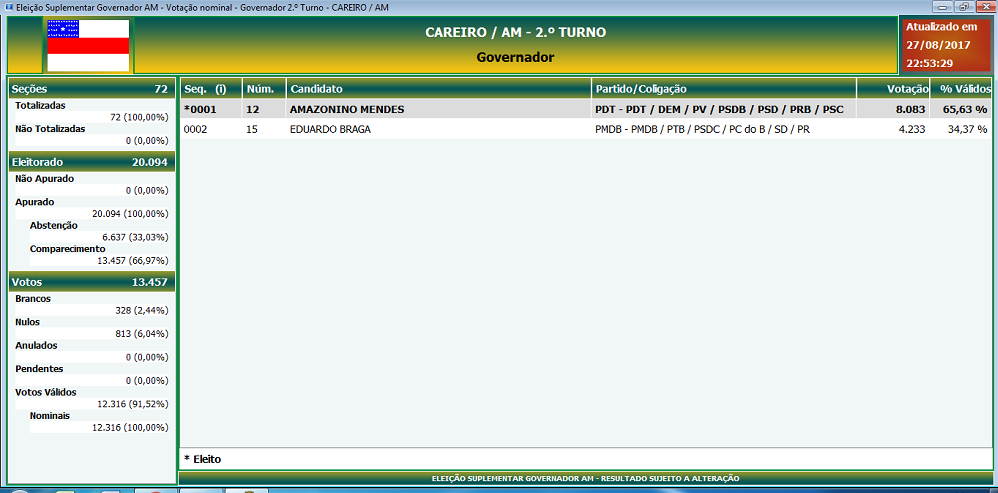The width and height of the screenshot is (998, 493).
Task: Click the Núm. column header
Action: (x=263, y=89)
